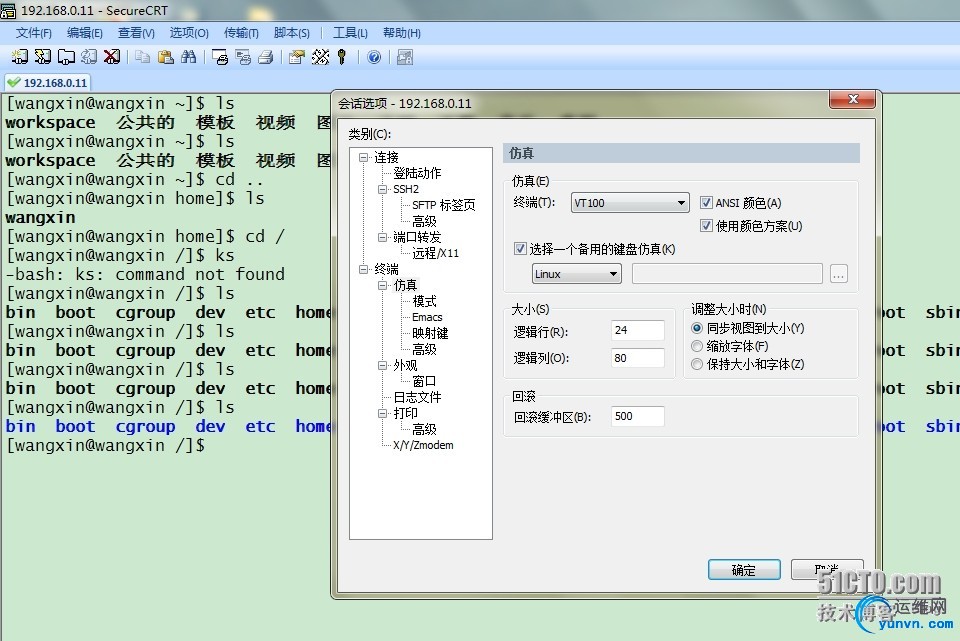Open the 编辑 menu
The width and height of the screenshot is (960, 641).
[x=84, y=33]
